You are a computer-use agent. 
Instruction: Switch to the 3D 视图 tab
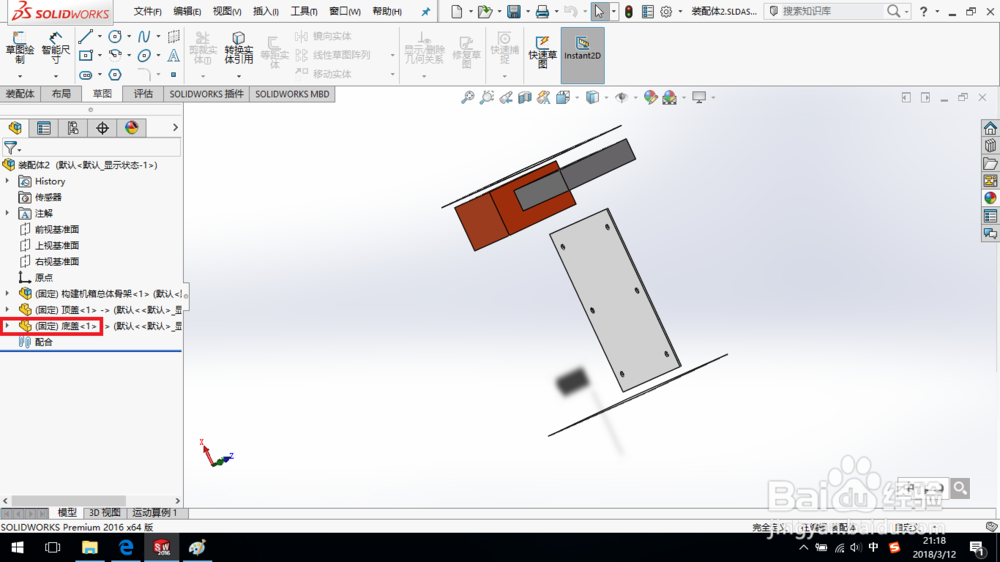(x=105, y=512)
